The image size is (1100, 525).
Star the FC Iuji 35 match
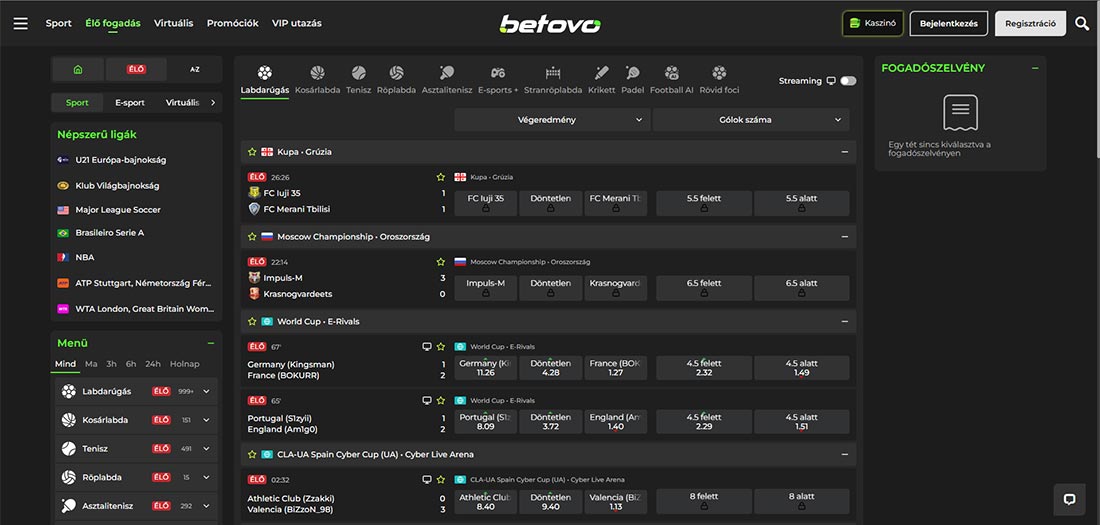441,177
